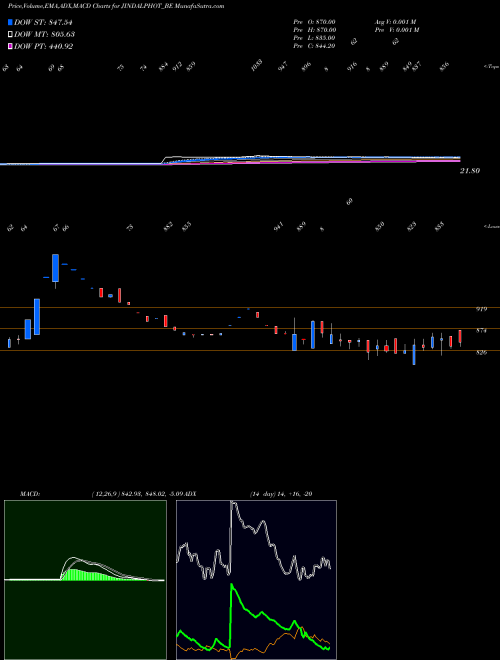500x660 pixels.
Task: Click the ADX '(14 day) 14, +16, -20' text
Action: 281,494
